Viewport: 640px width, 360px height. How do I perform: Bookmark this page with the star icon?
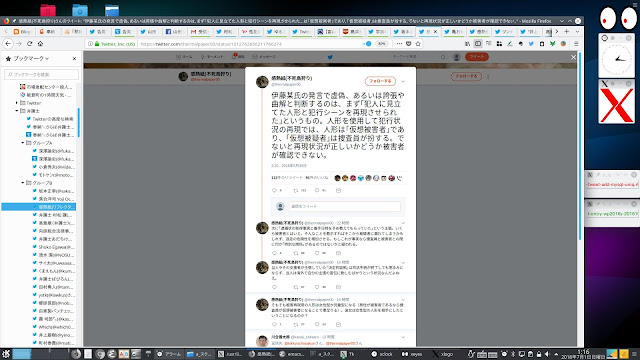pyautogui.click(x=418, y=43)
